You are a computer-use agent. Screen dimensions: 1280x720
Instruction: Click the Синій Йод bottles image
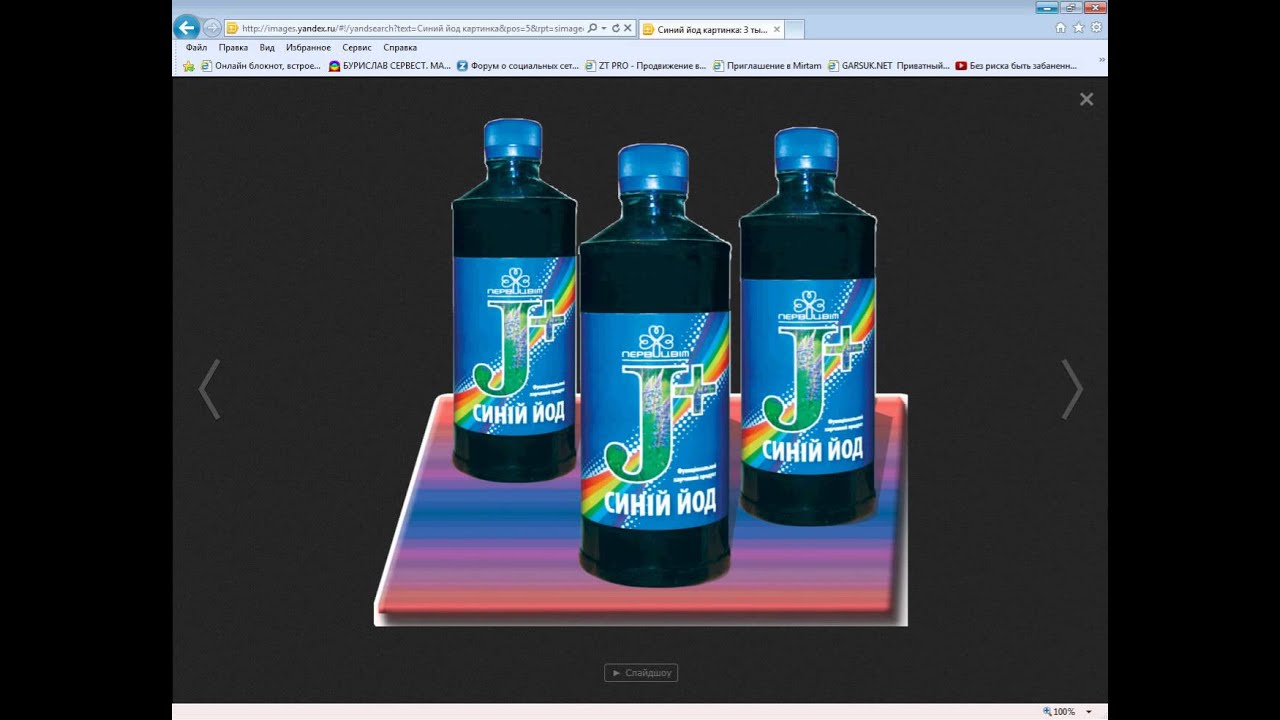pos(641,371)
